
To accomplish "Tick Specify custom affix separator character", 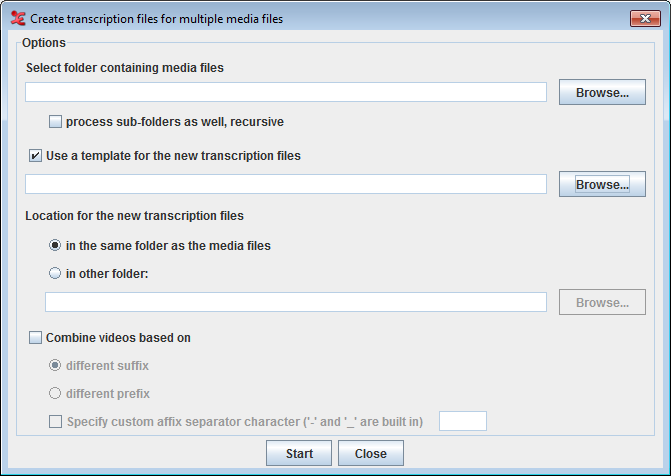I will [x=55, y=421].
